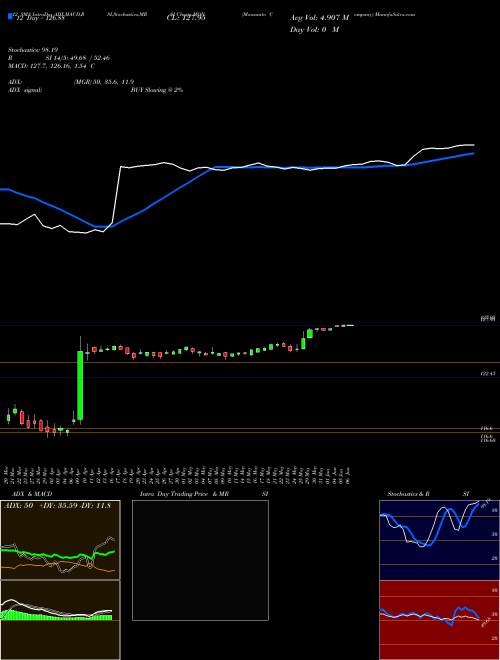Click the empty Intra Day Trading chart box
The width and height of the screenshot is (500, 660).
pos(200,560)
